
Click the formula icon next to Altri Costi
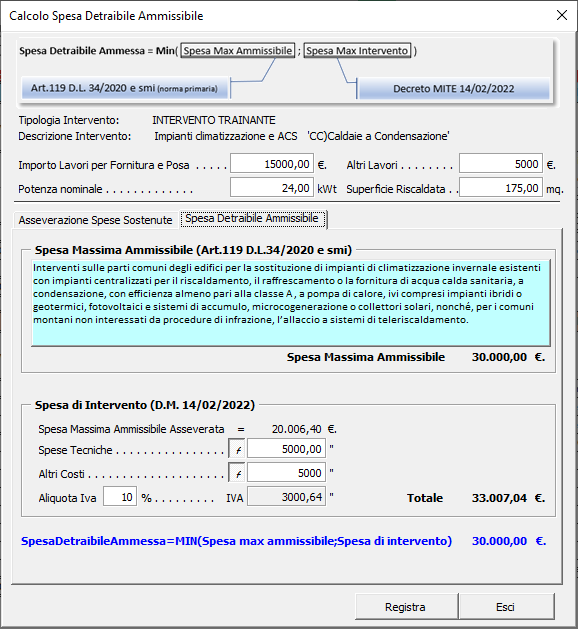[x=237, y=473]
